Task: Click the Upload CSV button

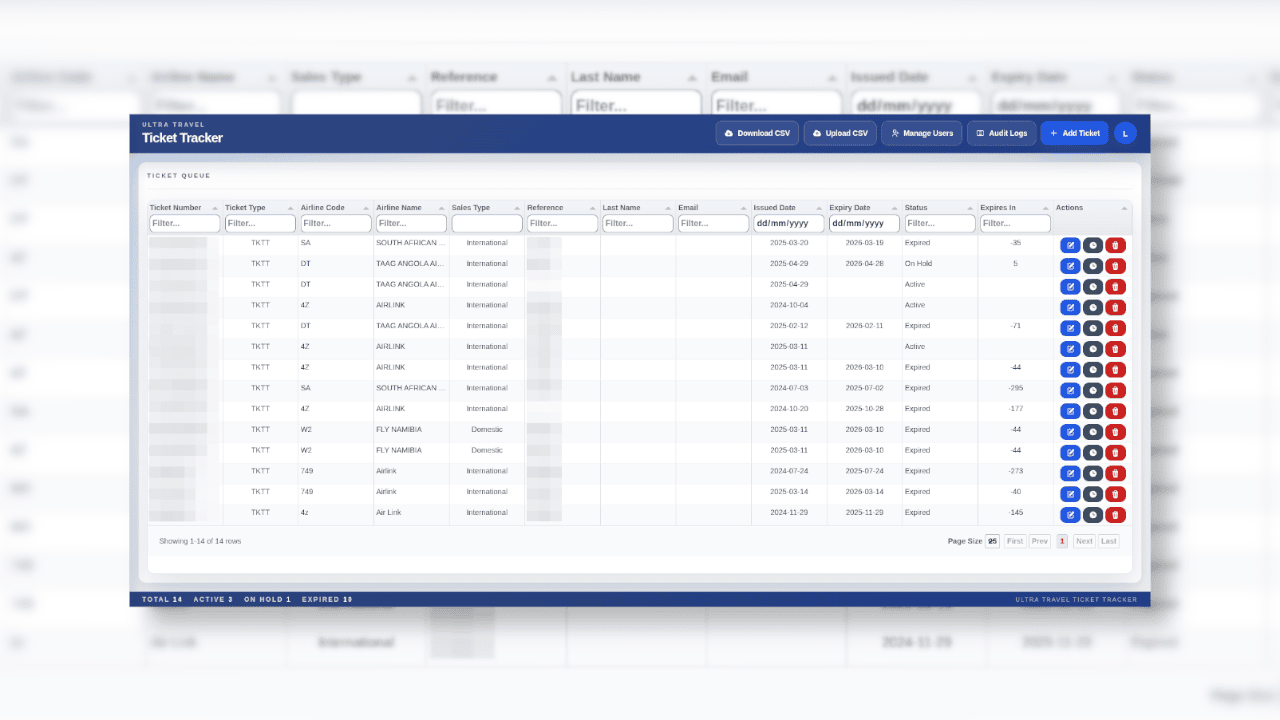Action: coord(840,133)
